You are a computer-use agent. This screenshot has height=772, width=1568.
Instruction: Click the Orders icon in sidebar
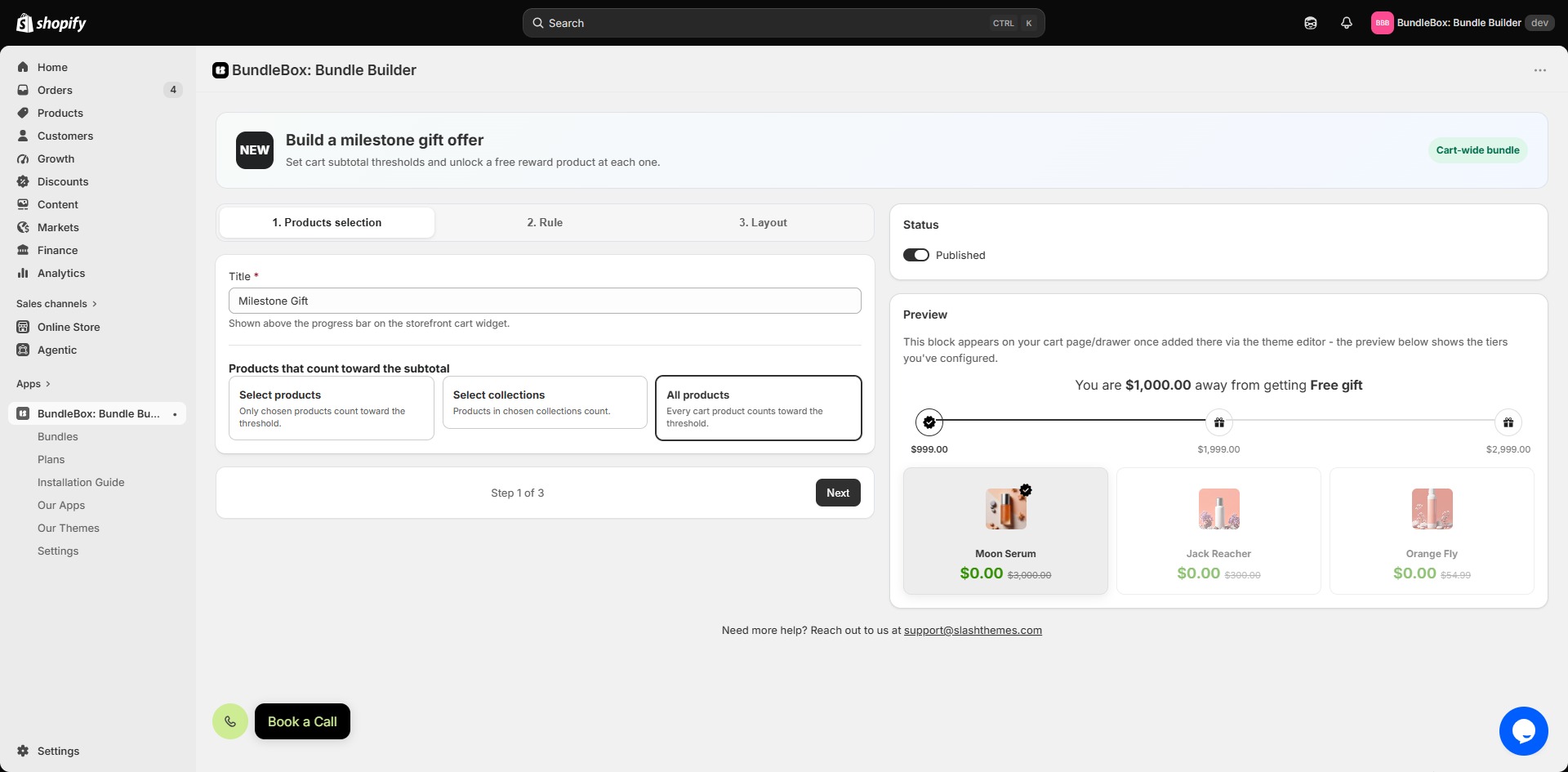(x=23, y=90)
